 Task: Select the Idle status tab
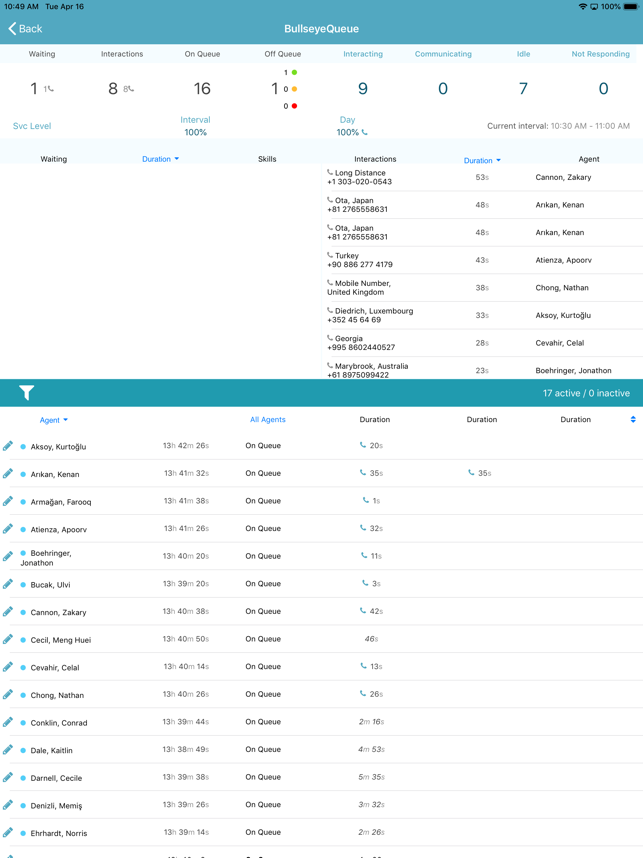[523, 54]
